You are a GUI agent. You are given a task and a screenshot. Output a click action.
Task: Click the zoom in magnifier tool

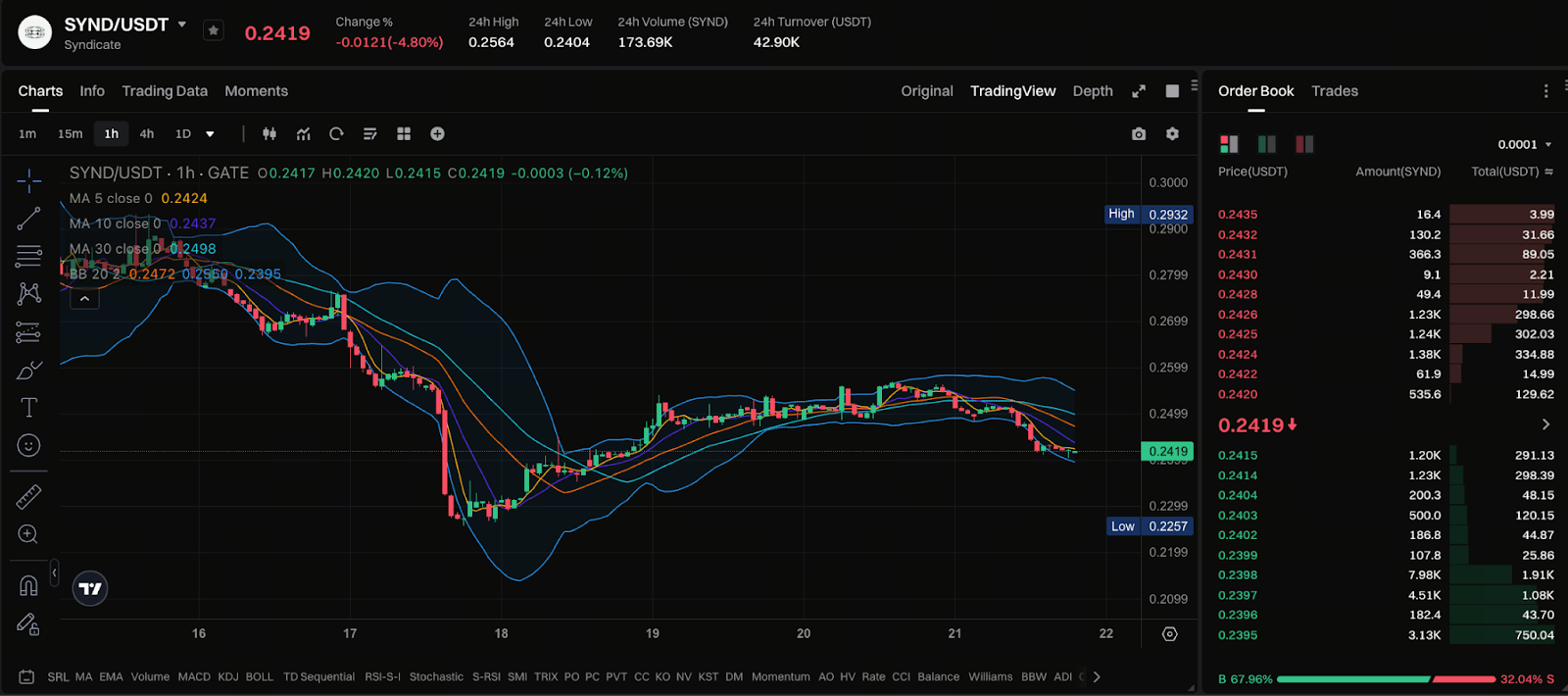point(28,534)
